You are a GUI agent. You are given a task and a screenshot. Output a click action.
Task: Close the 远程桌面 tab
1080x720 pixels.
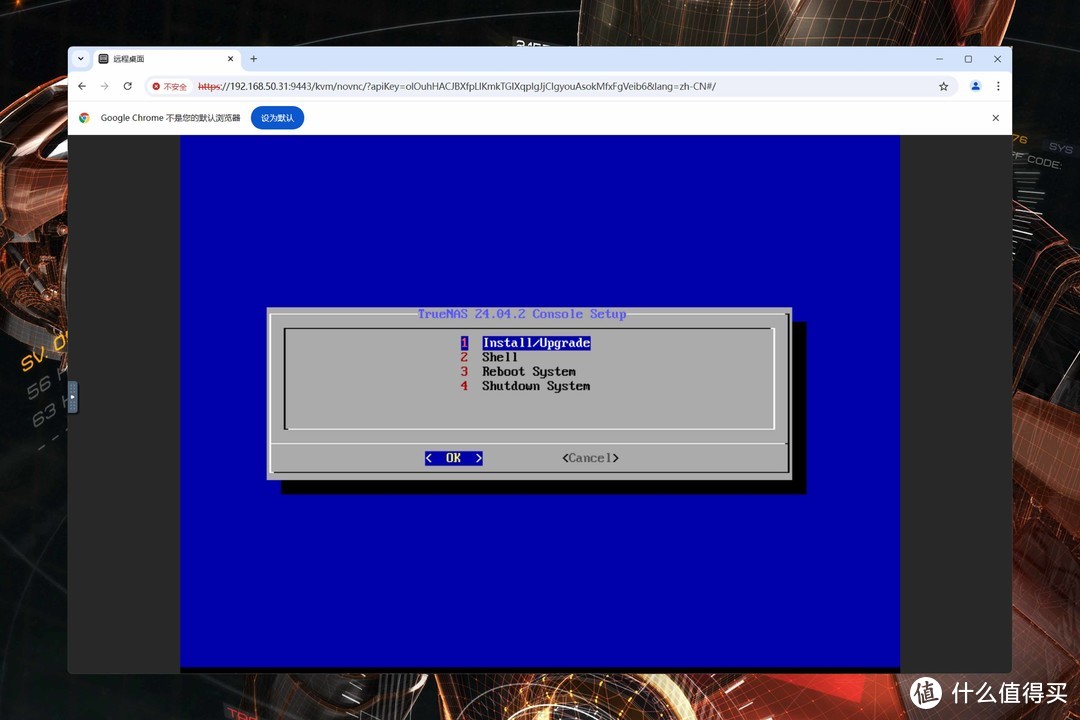tap(230, 59)
